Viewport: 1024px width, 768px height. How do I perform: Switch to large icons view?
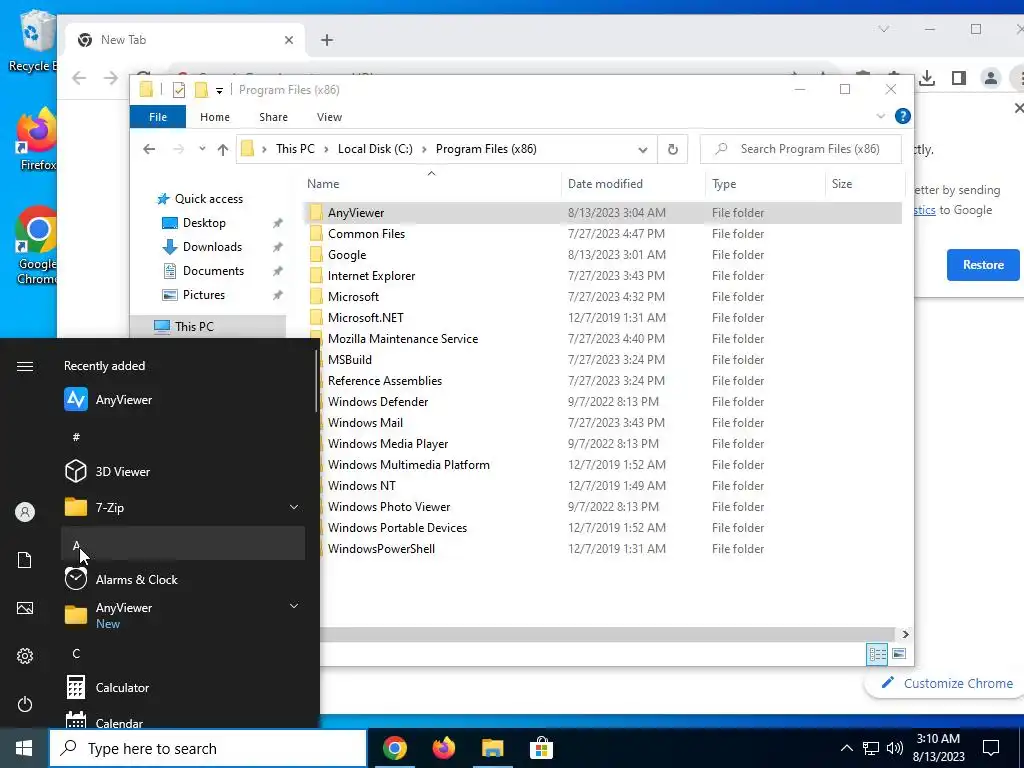coord(899,654)
